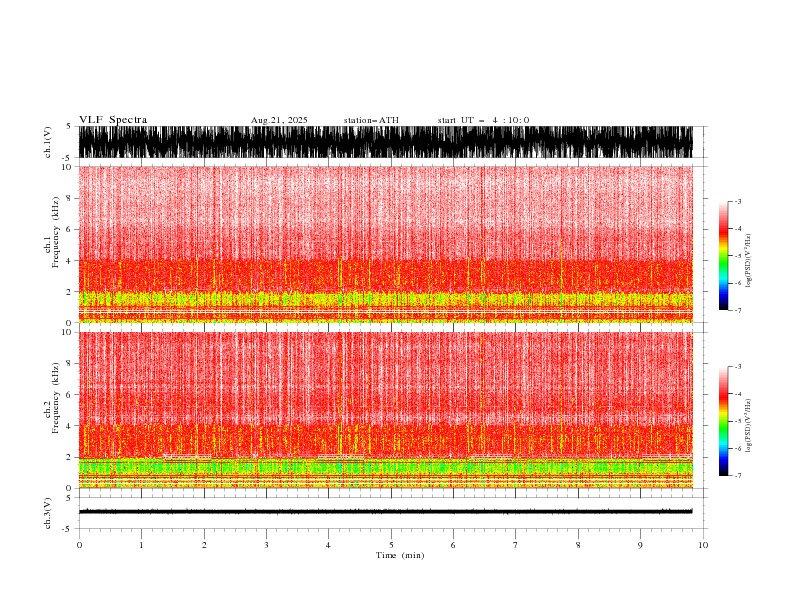Click time axis tick label "2"
The image size is (792, 612).
point(204,545)
